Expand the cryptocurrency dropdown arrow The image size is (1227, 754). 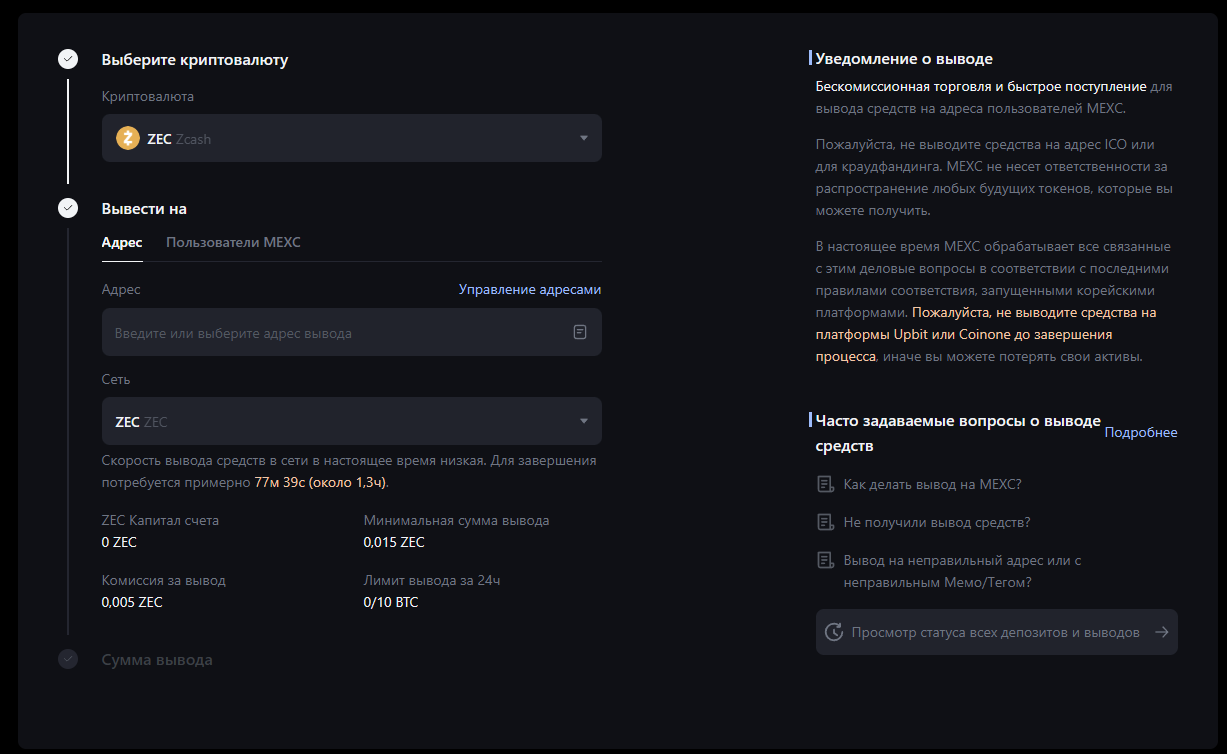coord(584,138)
